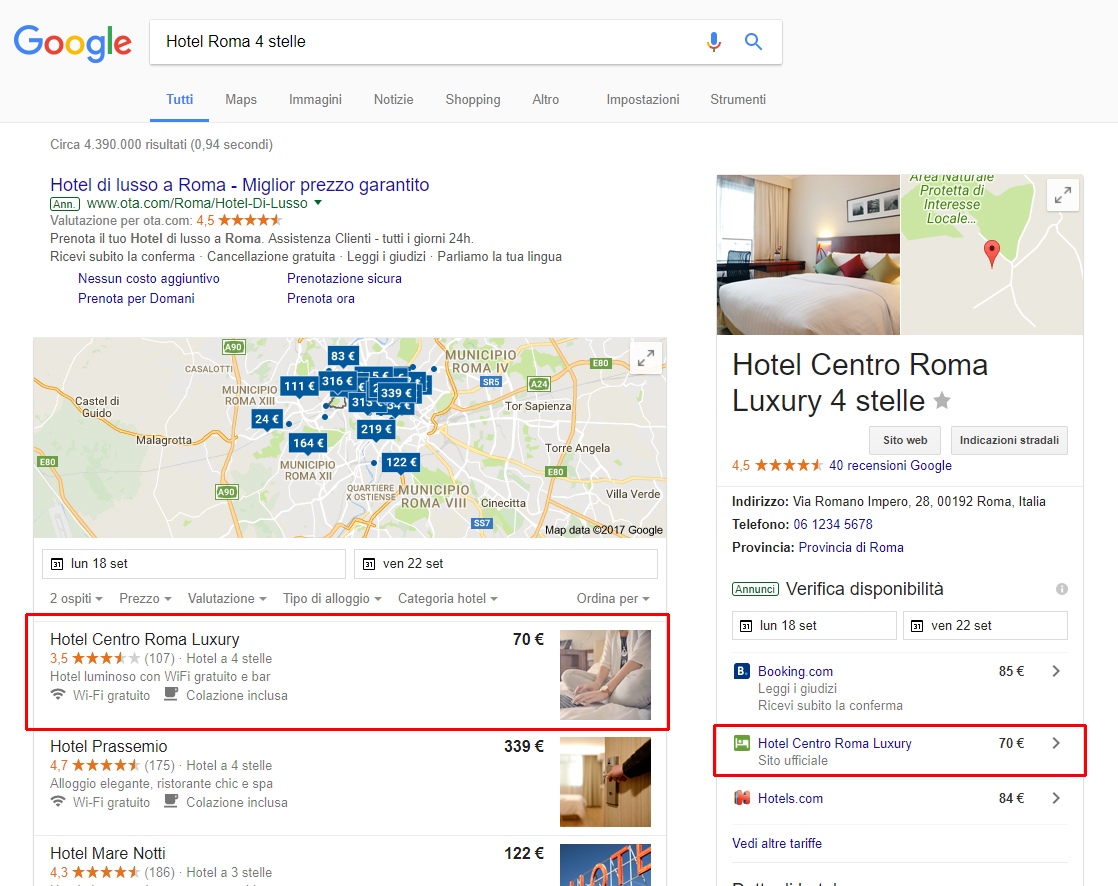This screenshot has height=886, width=1118.
Task: Open the Tipo di alloggio dropdown
Action: pos(332,599)
